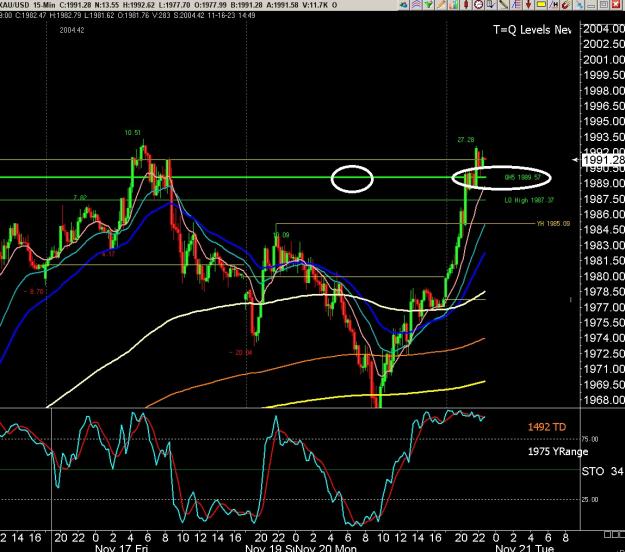Image resolution: width=625 pixels, height=552 pixels.
Task: Click the closing price C:1991.28 in header
Action: click(77, 5)
